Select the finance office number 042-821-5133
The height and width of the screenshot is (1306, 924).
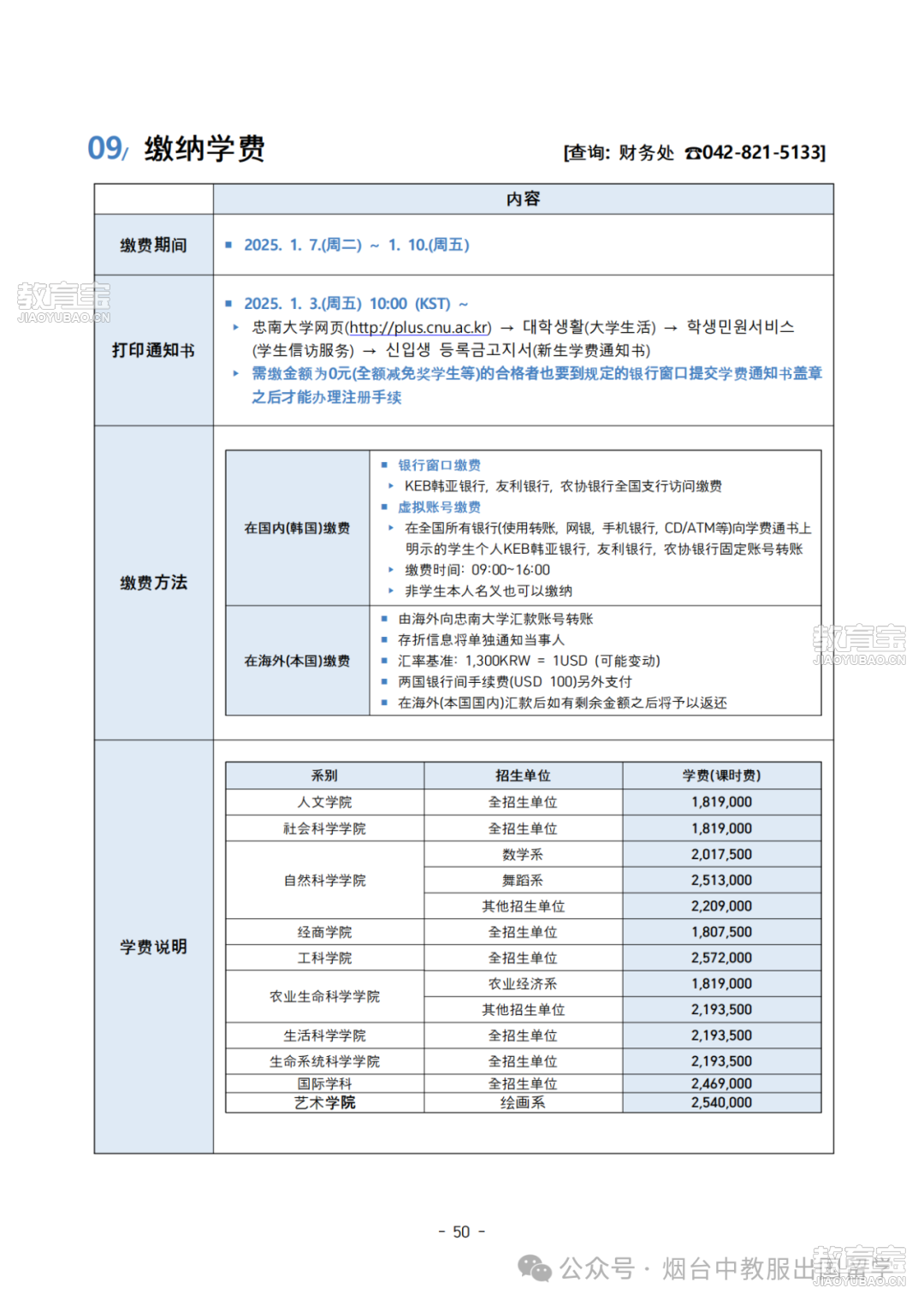click(761, 152)
